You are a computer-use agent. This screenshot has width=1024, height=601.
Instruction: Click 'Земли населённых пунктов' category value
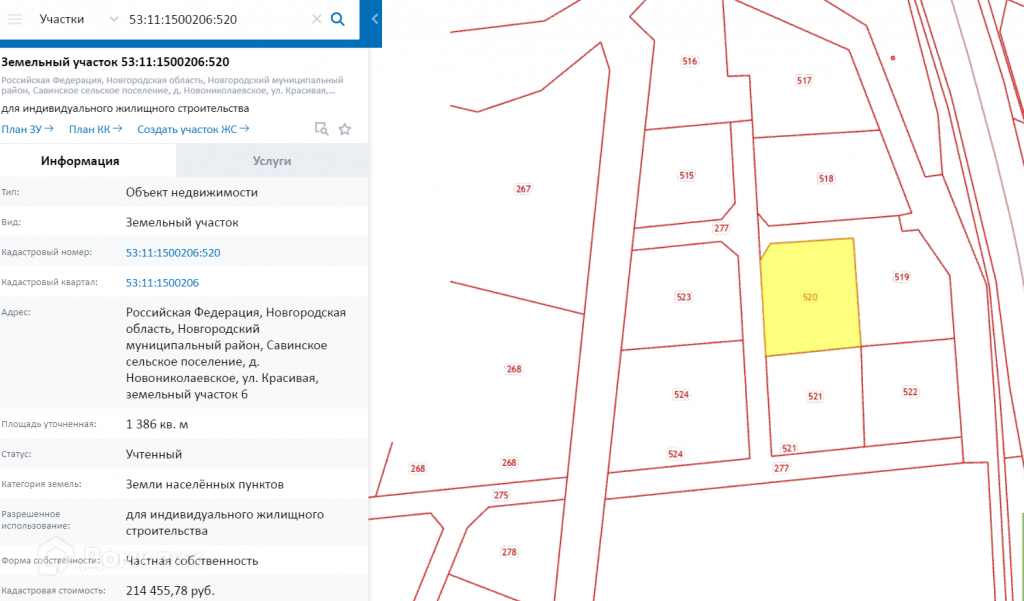point(204,484)
